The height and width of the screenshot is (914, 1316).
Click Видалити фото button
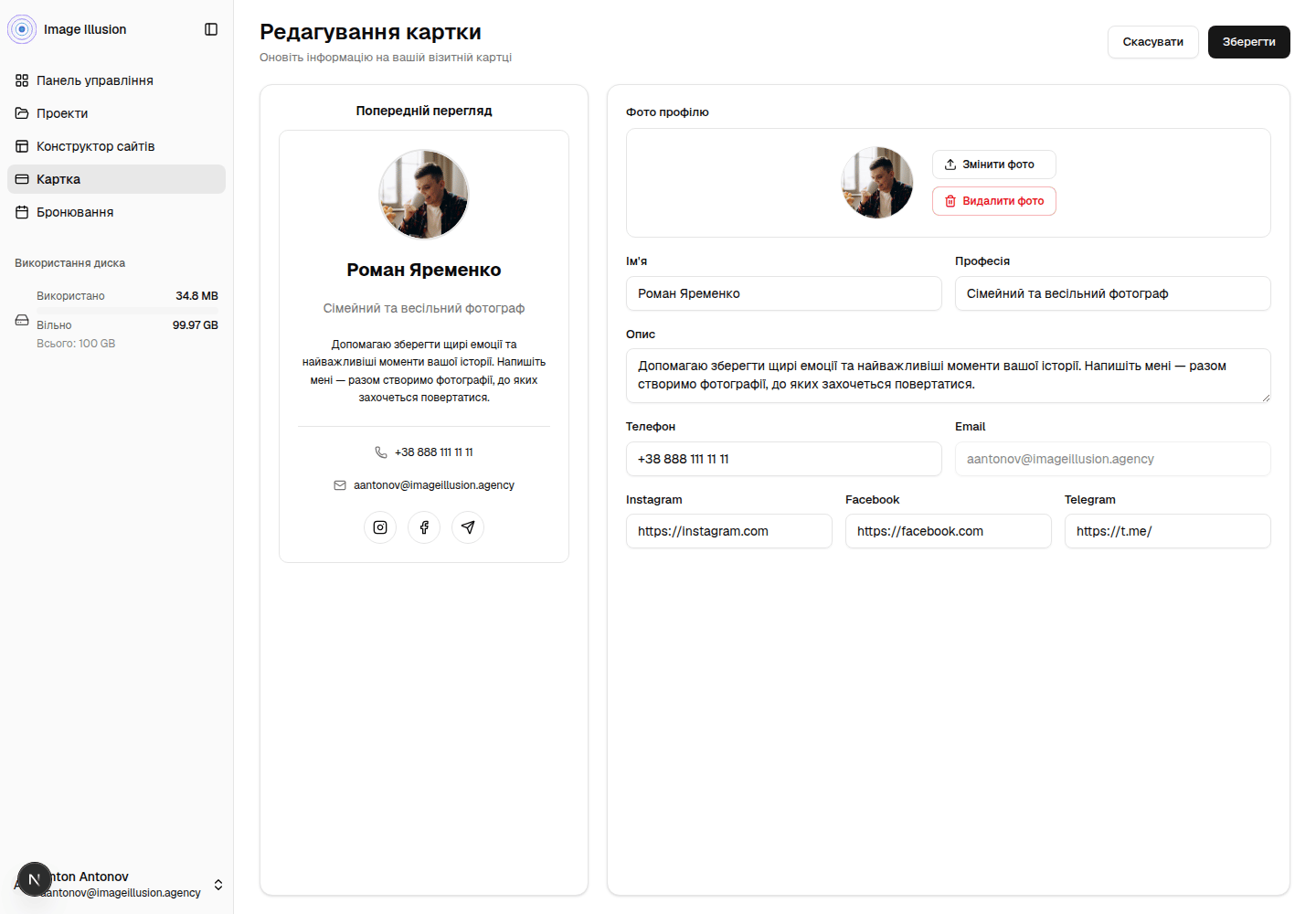tap(994, 201)
